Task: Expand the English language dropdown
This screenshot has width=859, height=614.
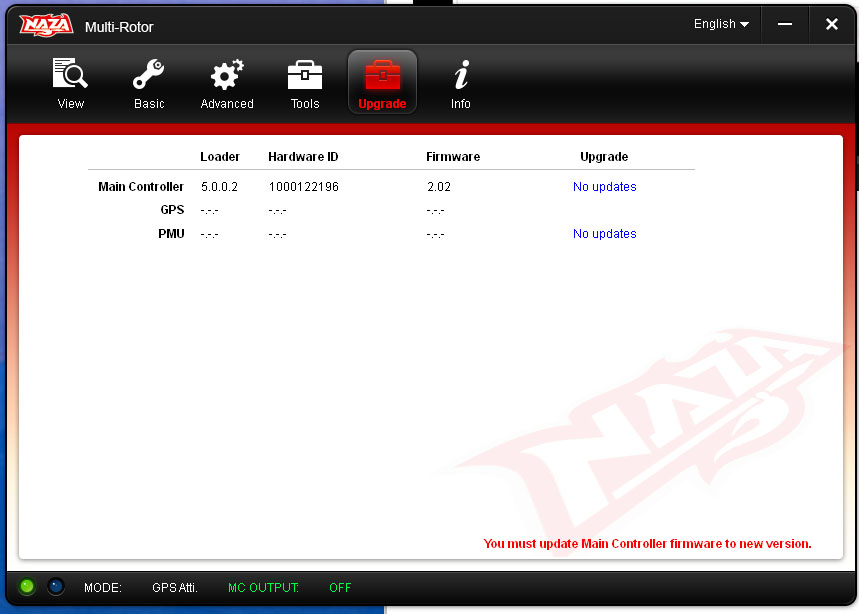Action: 721,24
